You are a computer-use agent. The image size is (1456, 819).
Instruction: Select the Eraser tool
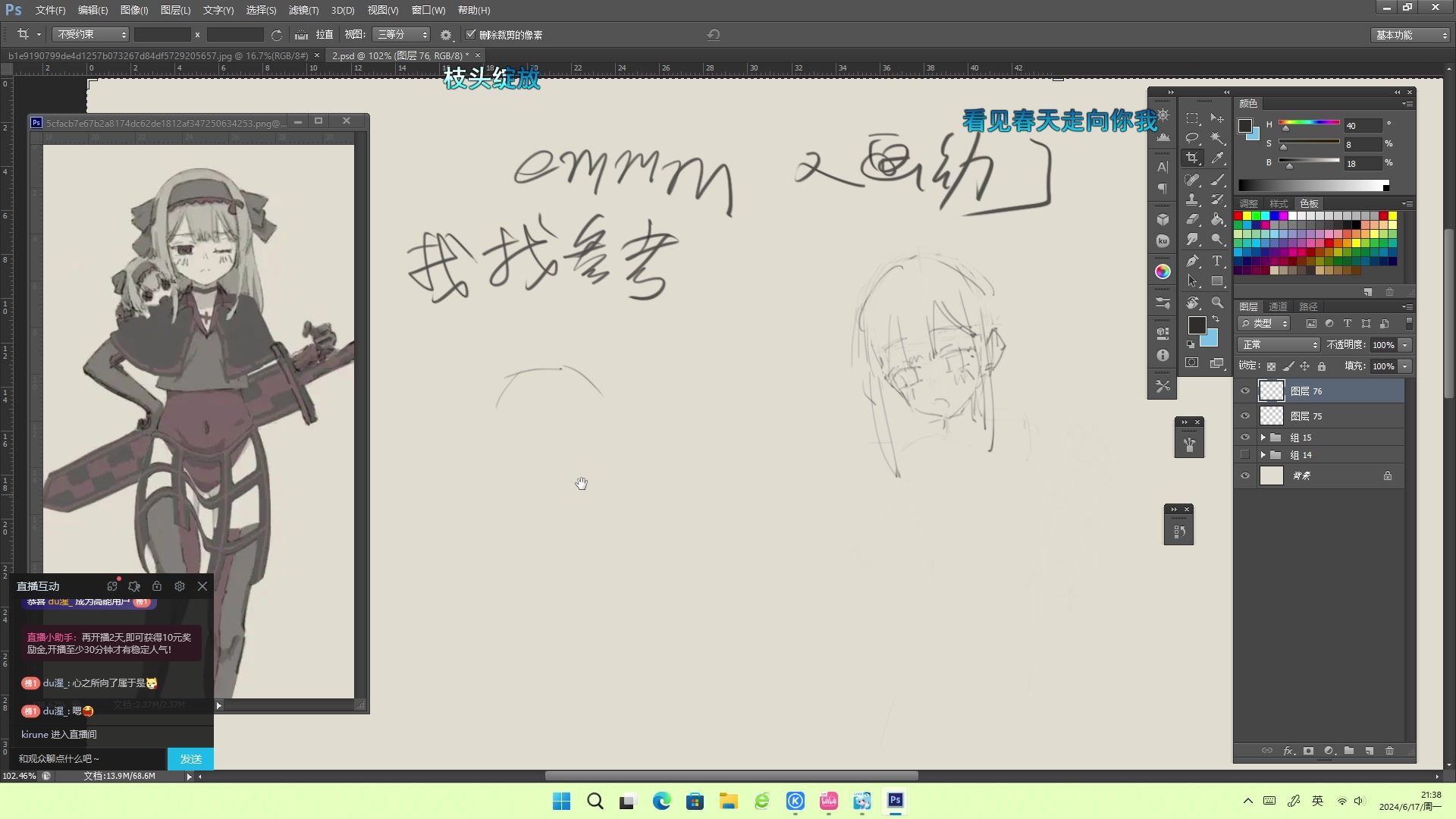click(x=1193, y=220)
